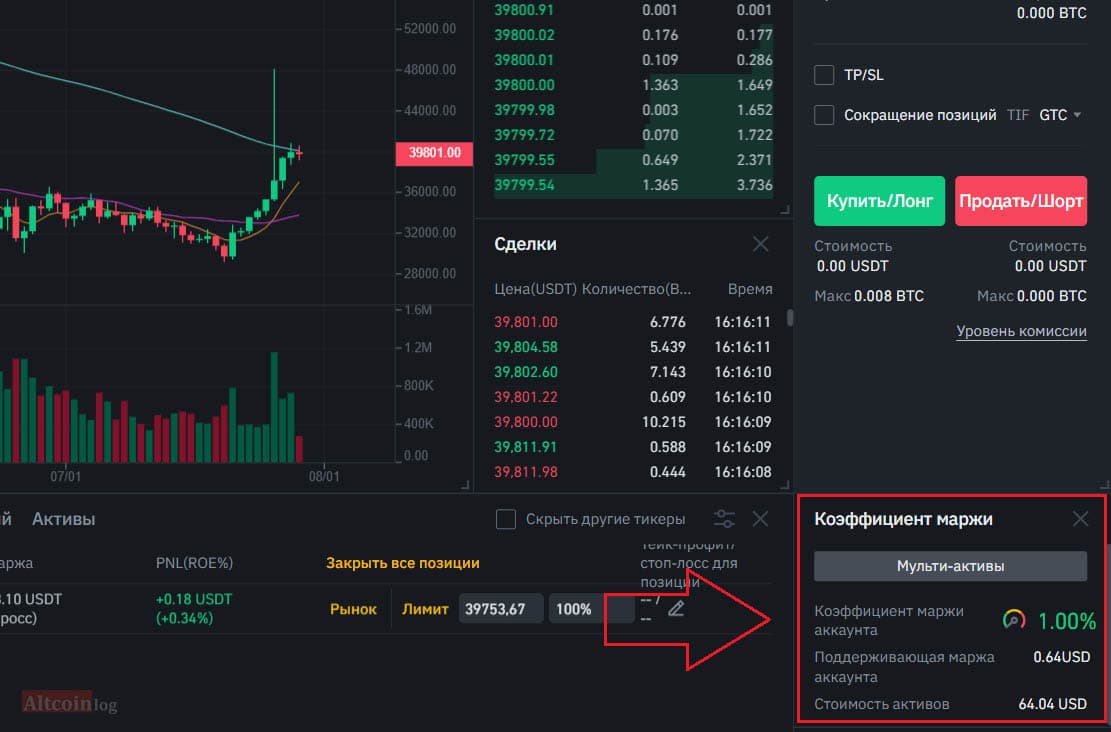Check Скрыть другие тикеры option
1111x732 pixels.
click(x=506, y=519)
